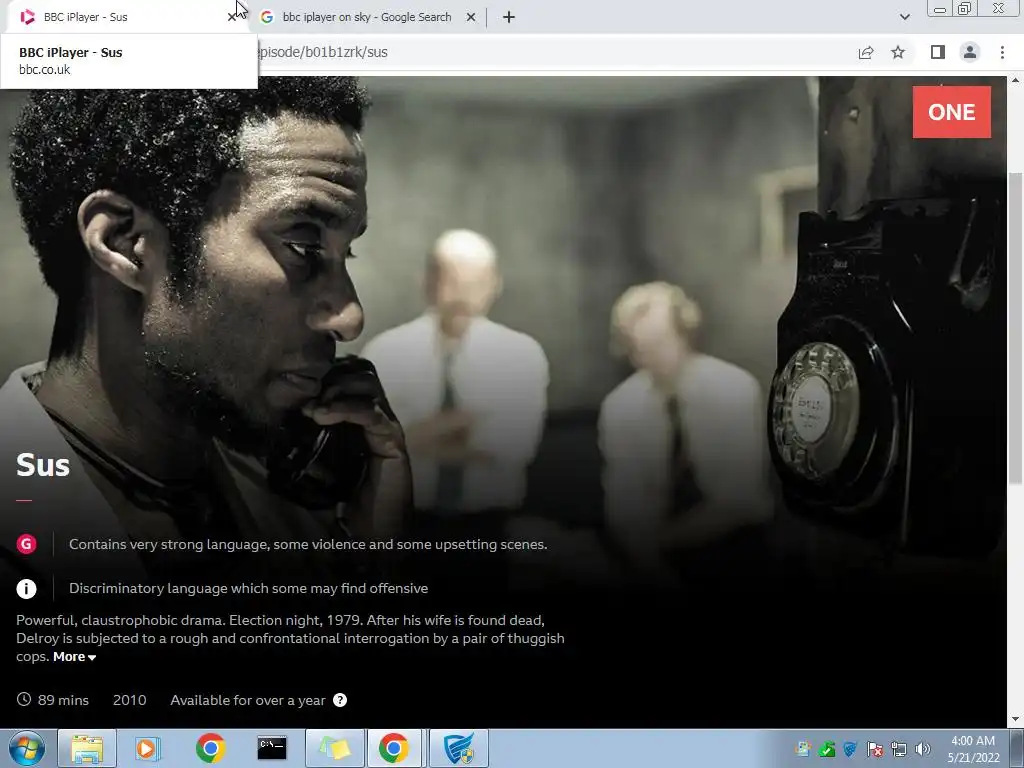Click the scrollbar up arrow

(x=1015, y=82)
